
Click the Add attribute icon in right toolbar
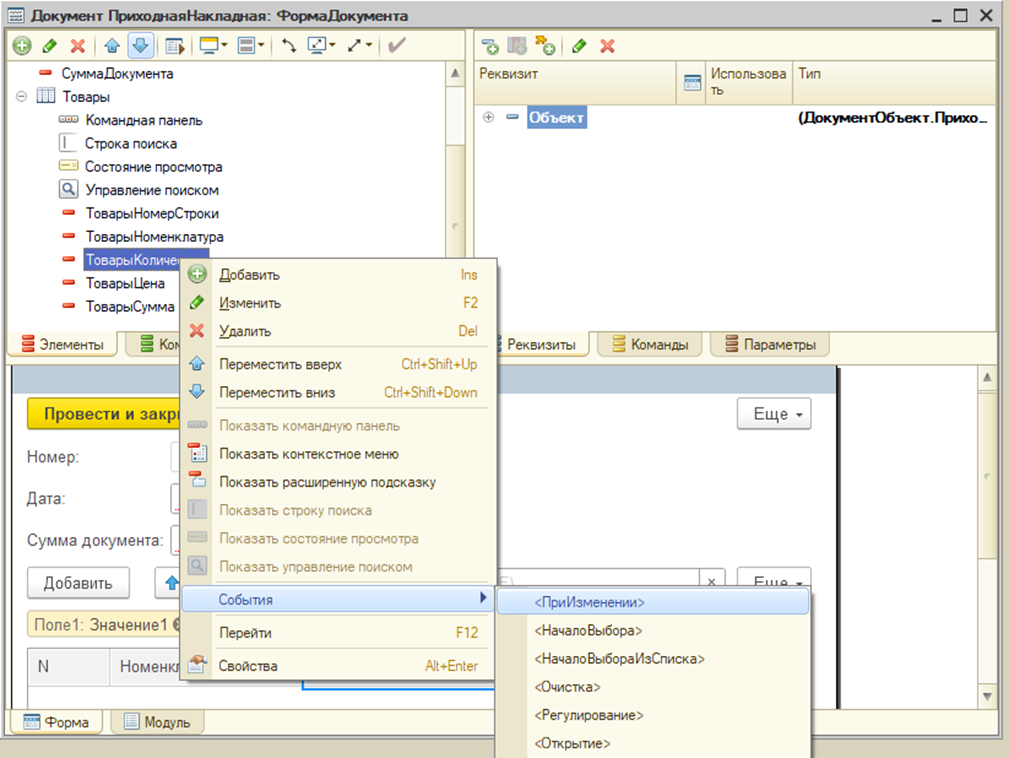tap(490, 46)
